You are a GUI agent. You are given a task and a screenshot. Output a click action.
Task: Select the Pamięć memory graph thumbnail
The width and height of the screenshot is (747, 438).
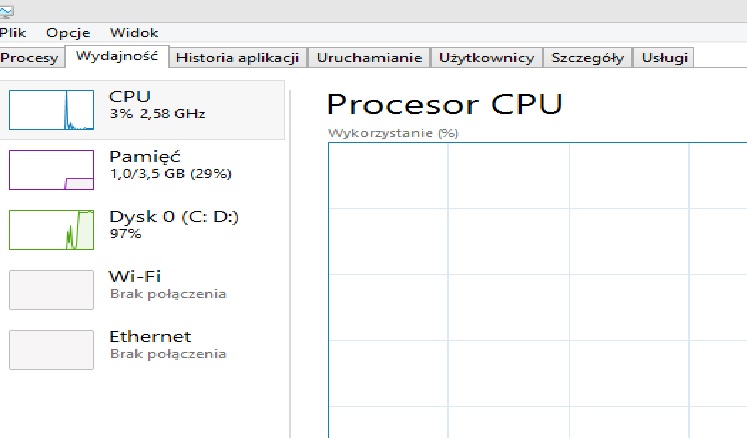click(x=51, y=169)
